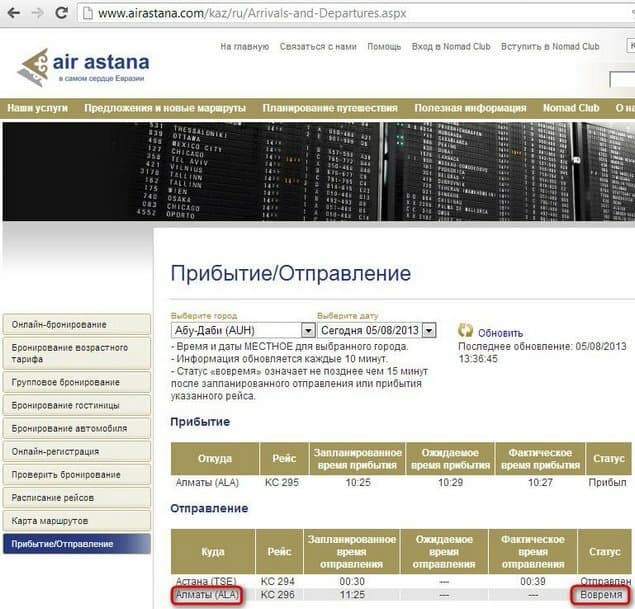Open the Связаться с нами link
Viewport: 635px width, 609px height.
pyautogui.click(x=318, y=47)
